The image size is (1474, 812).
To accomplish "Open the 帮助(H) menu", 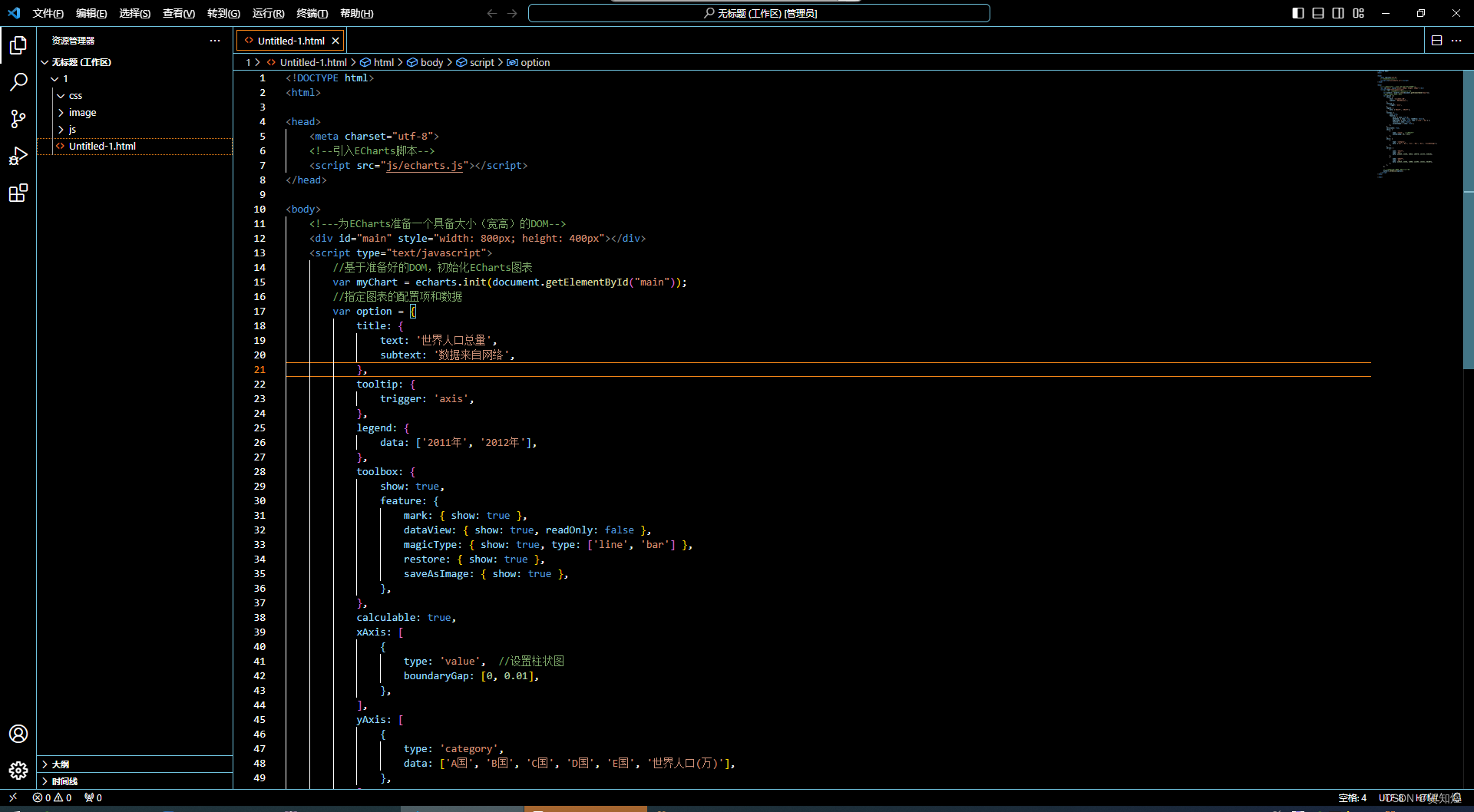I will point(356,13).
